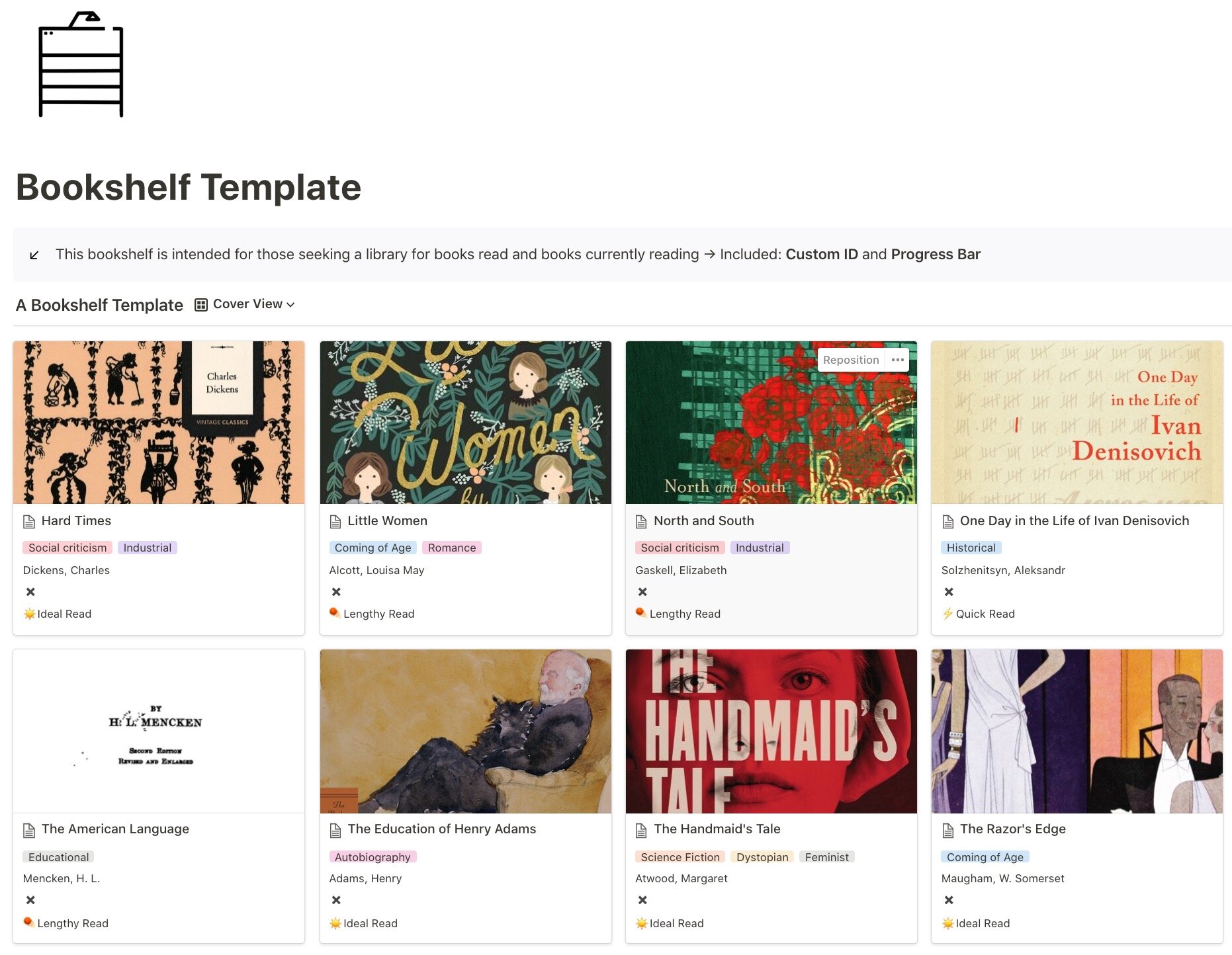Click the Reposition button on North and South cover
This screenshot has width=1232, height=955.
pyautogui.click(x=851, y=360)
